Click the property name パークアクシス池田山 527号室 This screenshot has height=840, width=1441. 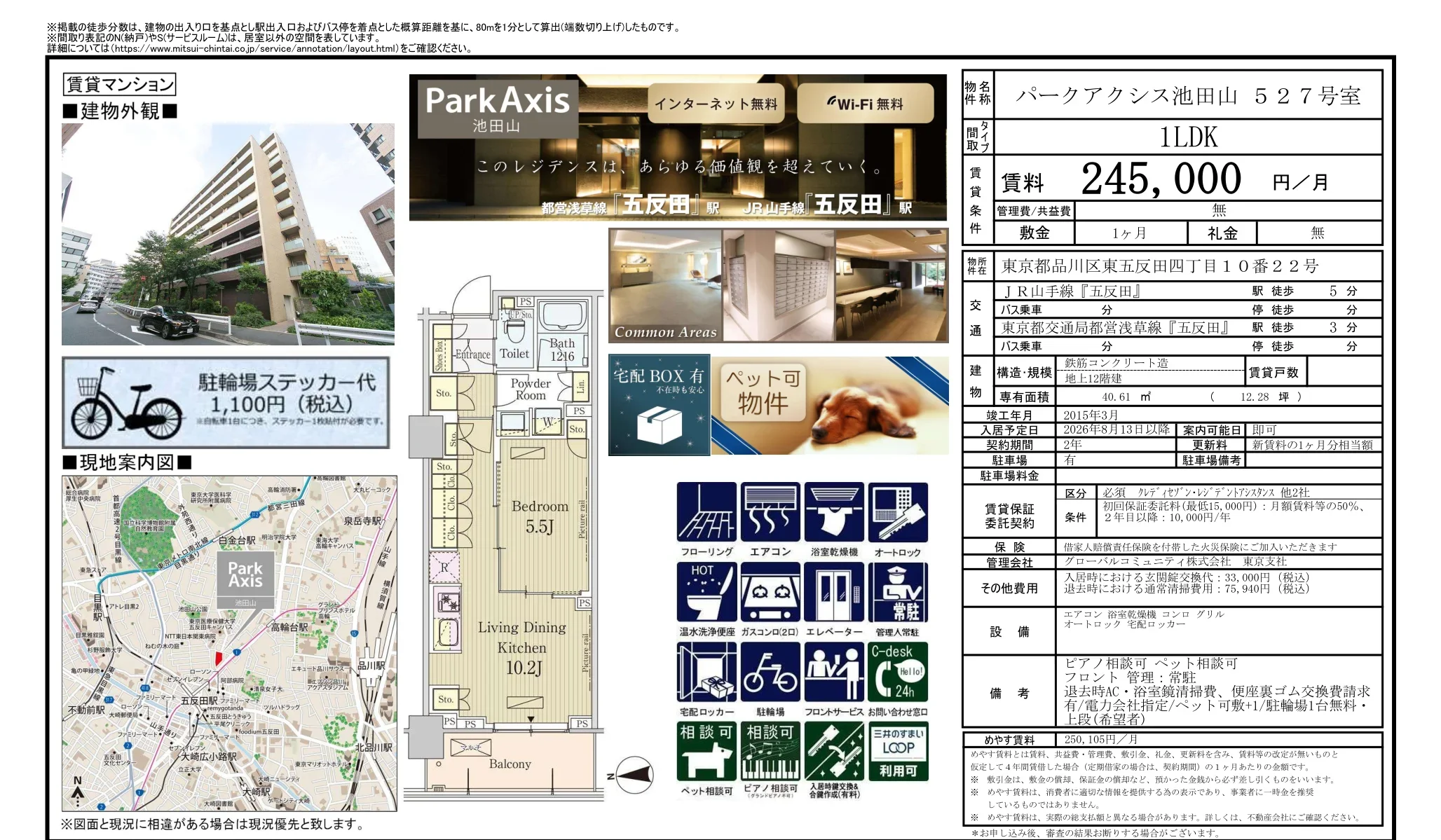(x=1188, y=95)
